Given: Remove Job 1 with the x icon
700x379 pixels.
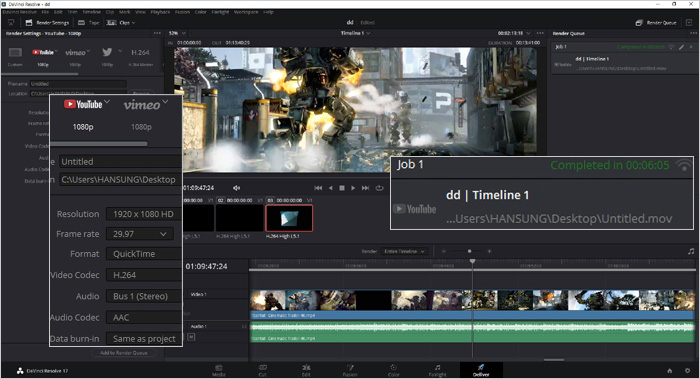Looking at the screenshot, I should 692,46.
